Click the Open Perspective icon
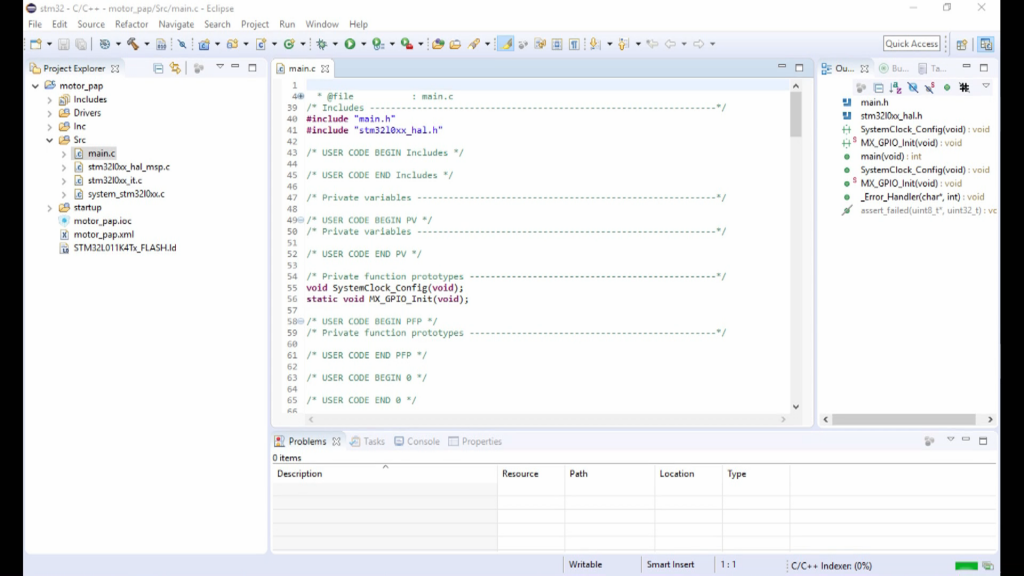The height and width of the screenshot is (576, 1024). tap(962, 44)
